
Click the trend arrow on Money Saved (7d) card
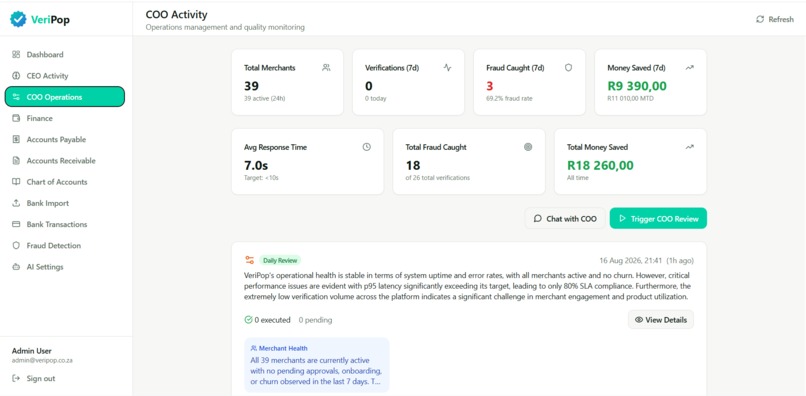pyautogui.click(x=690, y=67)
